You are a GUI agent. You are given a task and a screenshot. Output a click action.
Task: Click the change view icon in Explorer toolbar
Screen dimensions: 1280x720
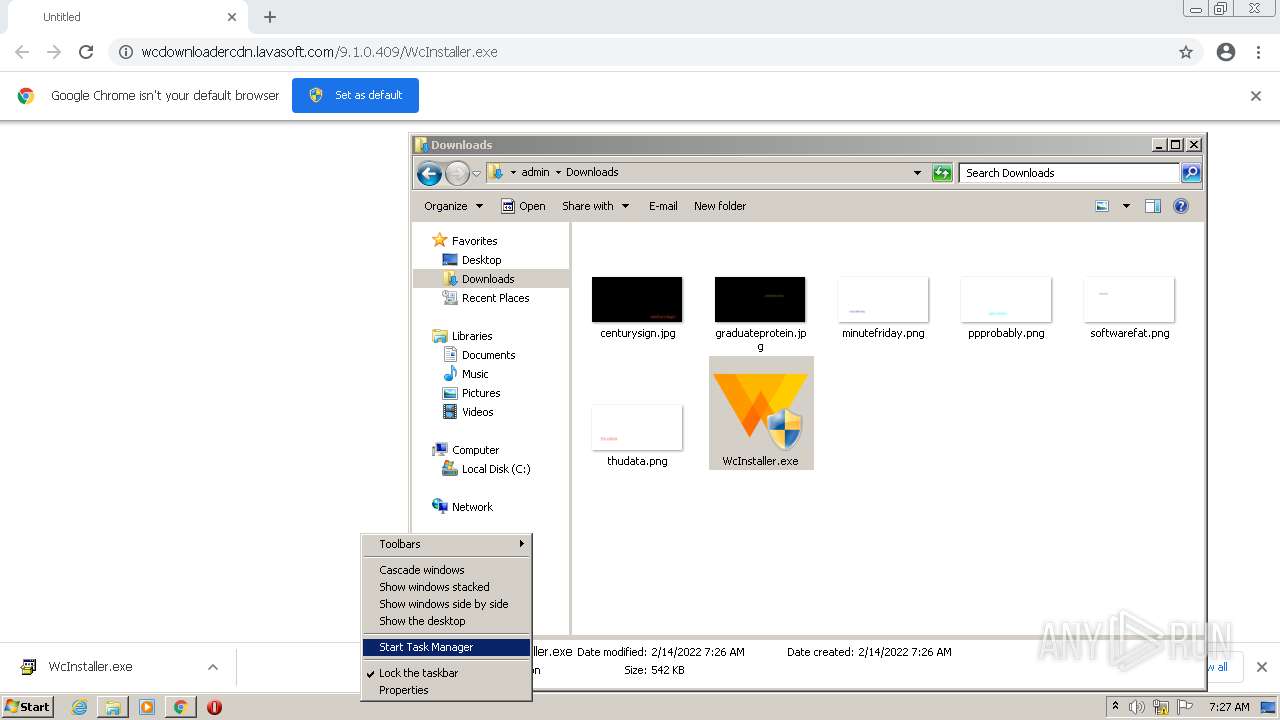tap(1102, 206)
